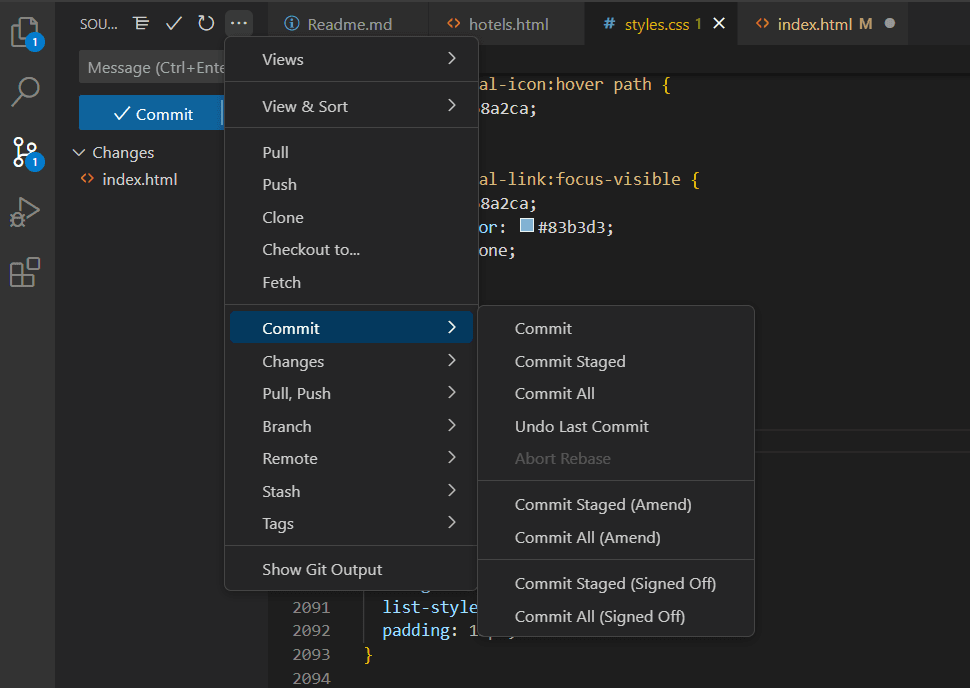Select Commit All in submenu
Screen dimensions: 970x688
pyautogui.click(x=616, y=393)
